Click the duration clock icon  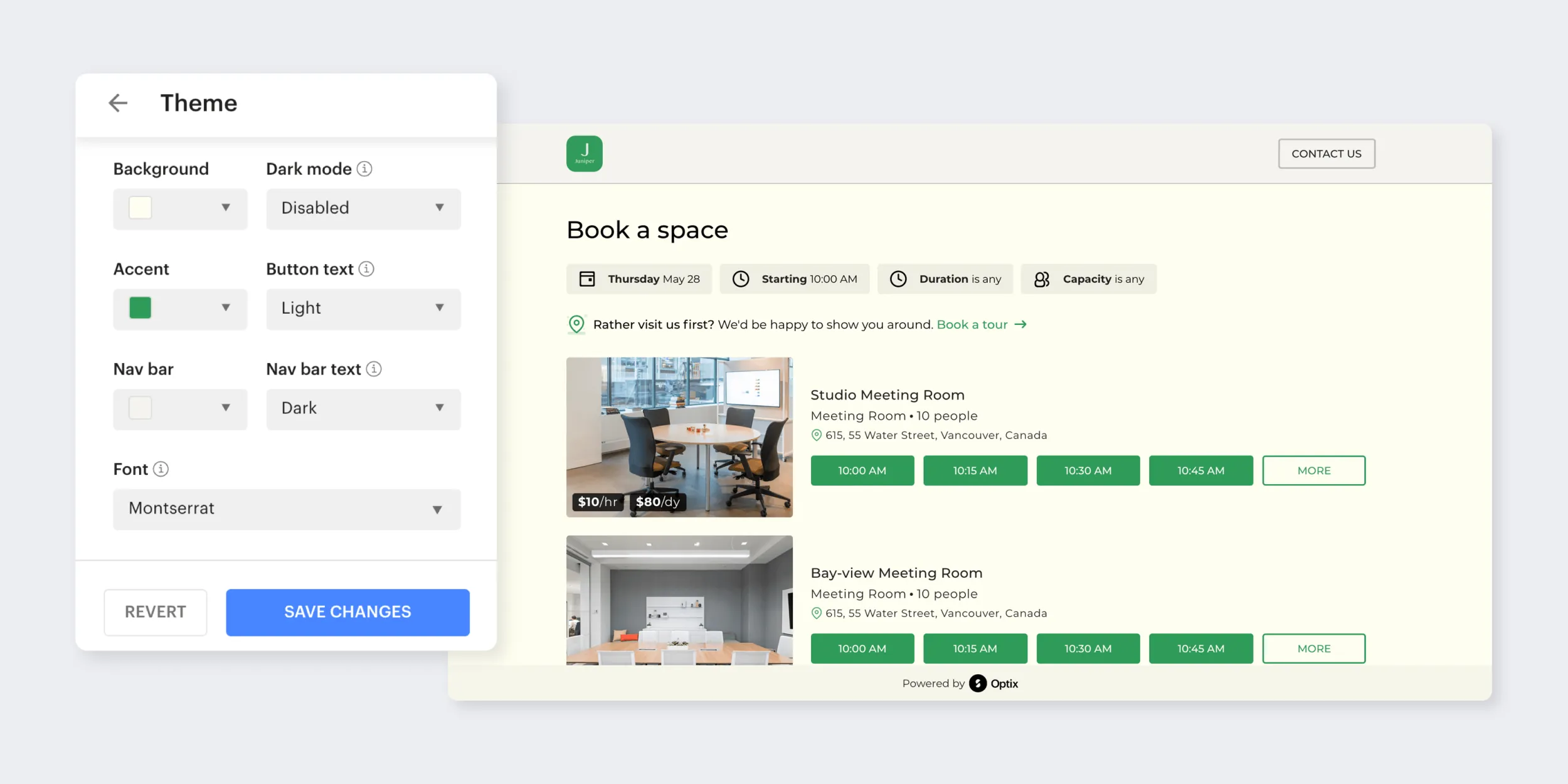tap(898, 279)
